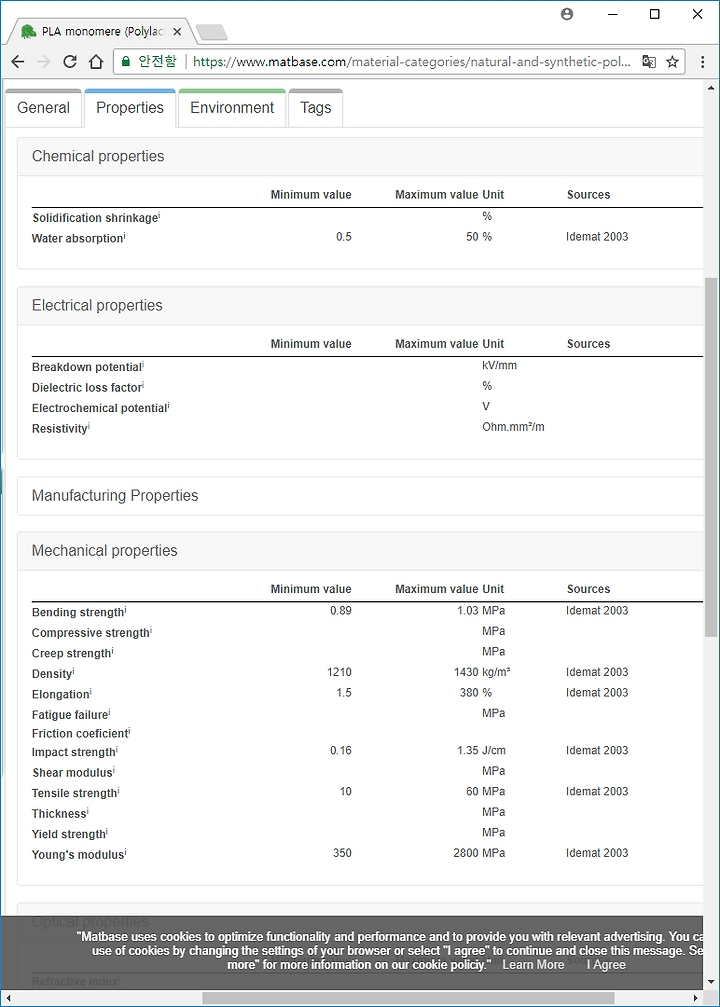Viewport: 720px width, 1007px height.
Task: Show info for Dielectric loss factor
Action: pyautogui.click(x=143, y=384)
